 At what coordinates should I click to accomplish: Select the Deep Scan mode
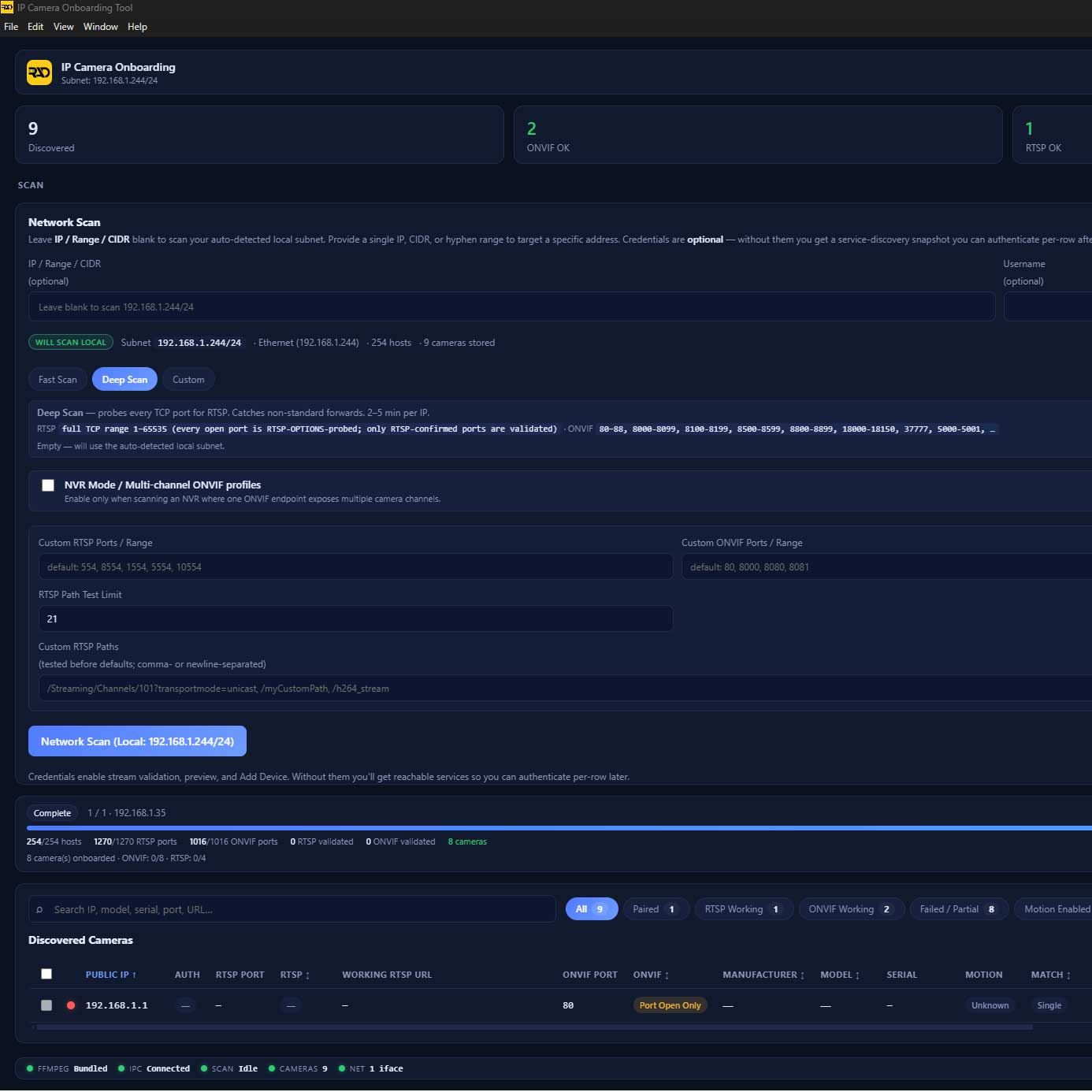(124, 379)
